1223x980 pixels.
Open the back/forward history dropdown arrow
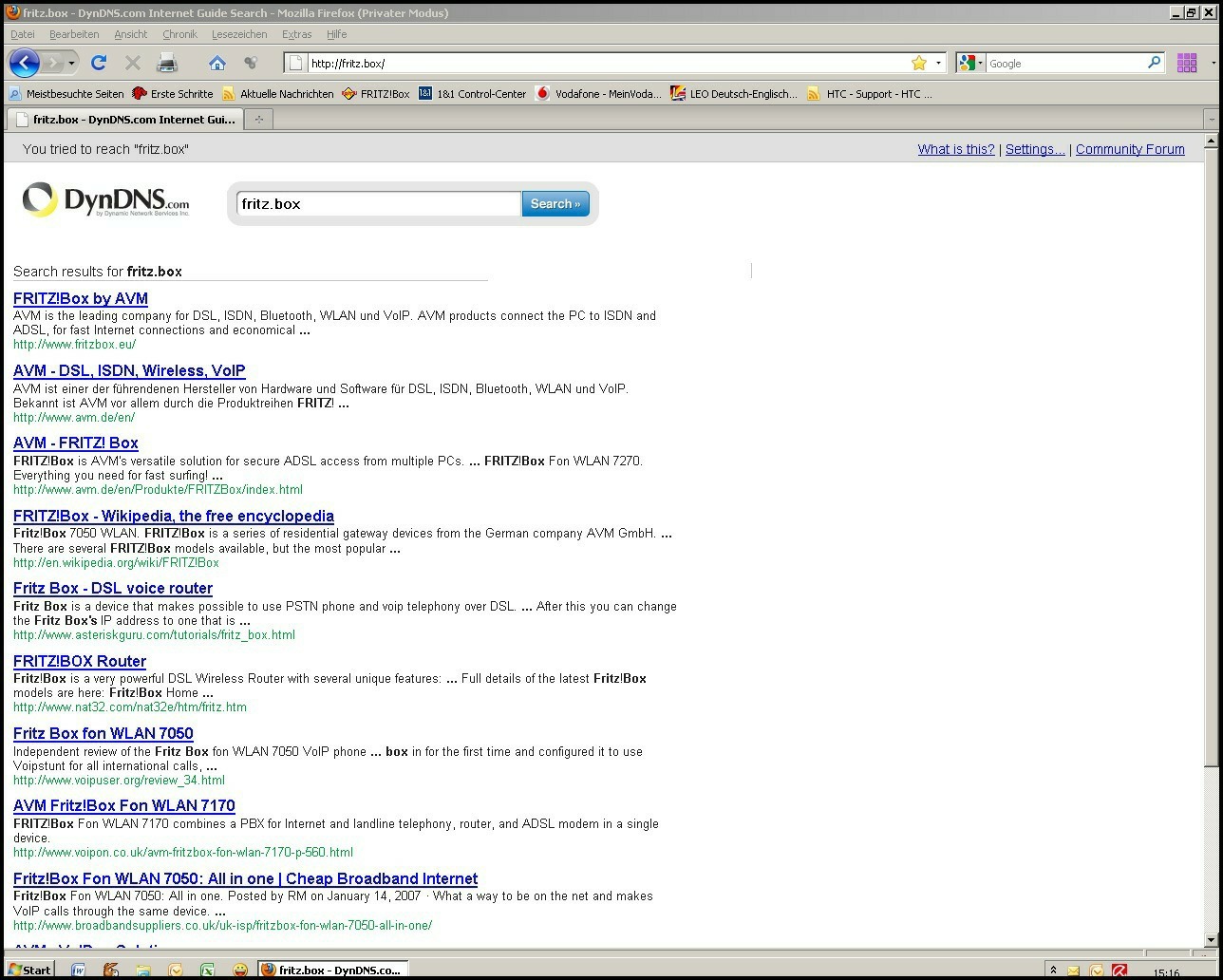[71, 64]
